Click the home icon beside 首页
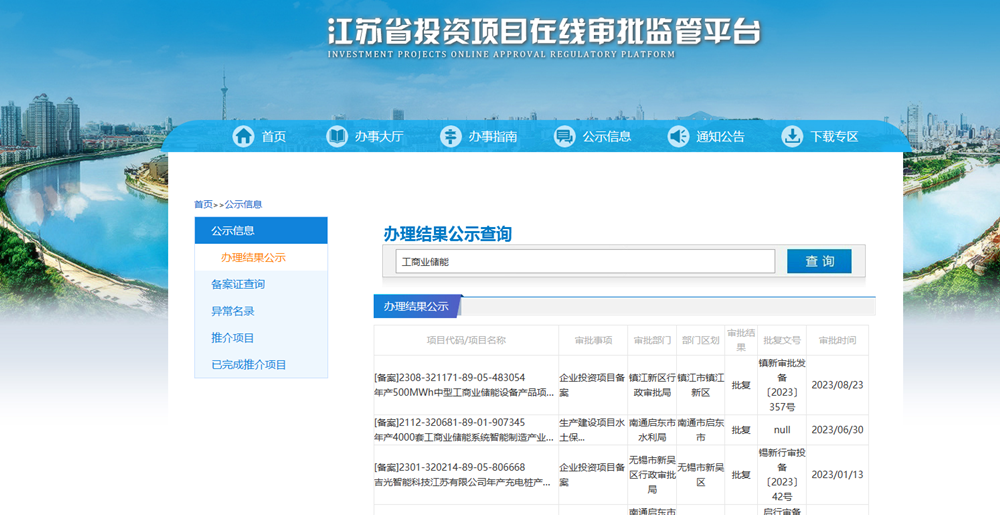Screen dimensions: 1000x515 243,137
